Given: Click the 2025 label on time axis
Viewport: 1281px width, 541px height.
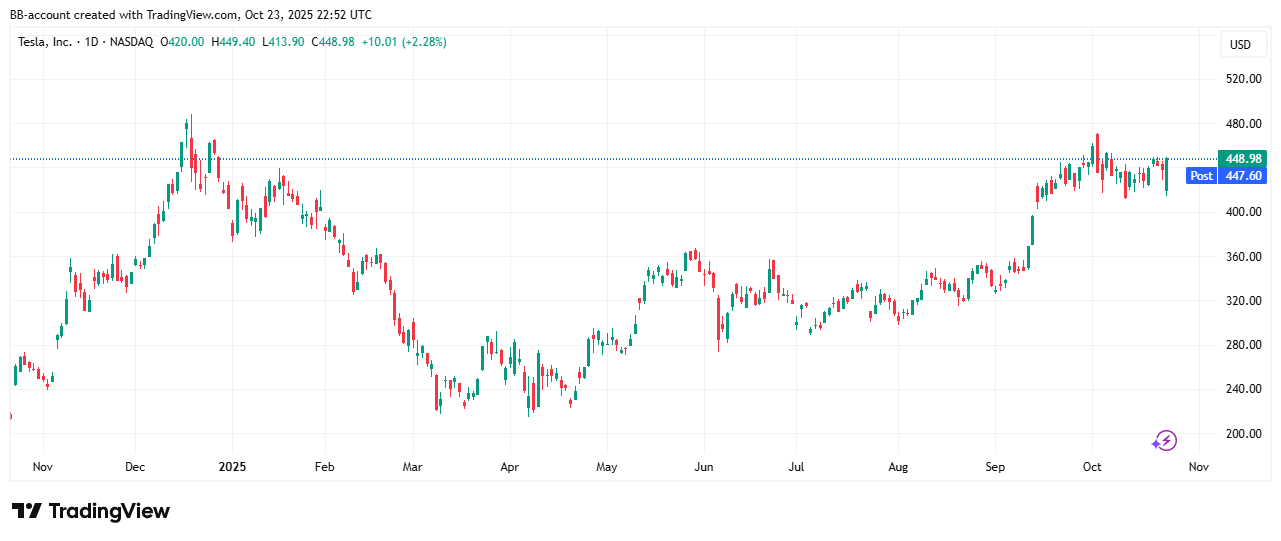Looking at the screenshot, I should pos(232,467).
